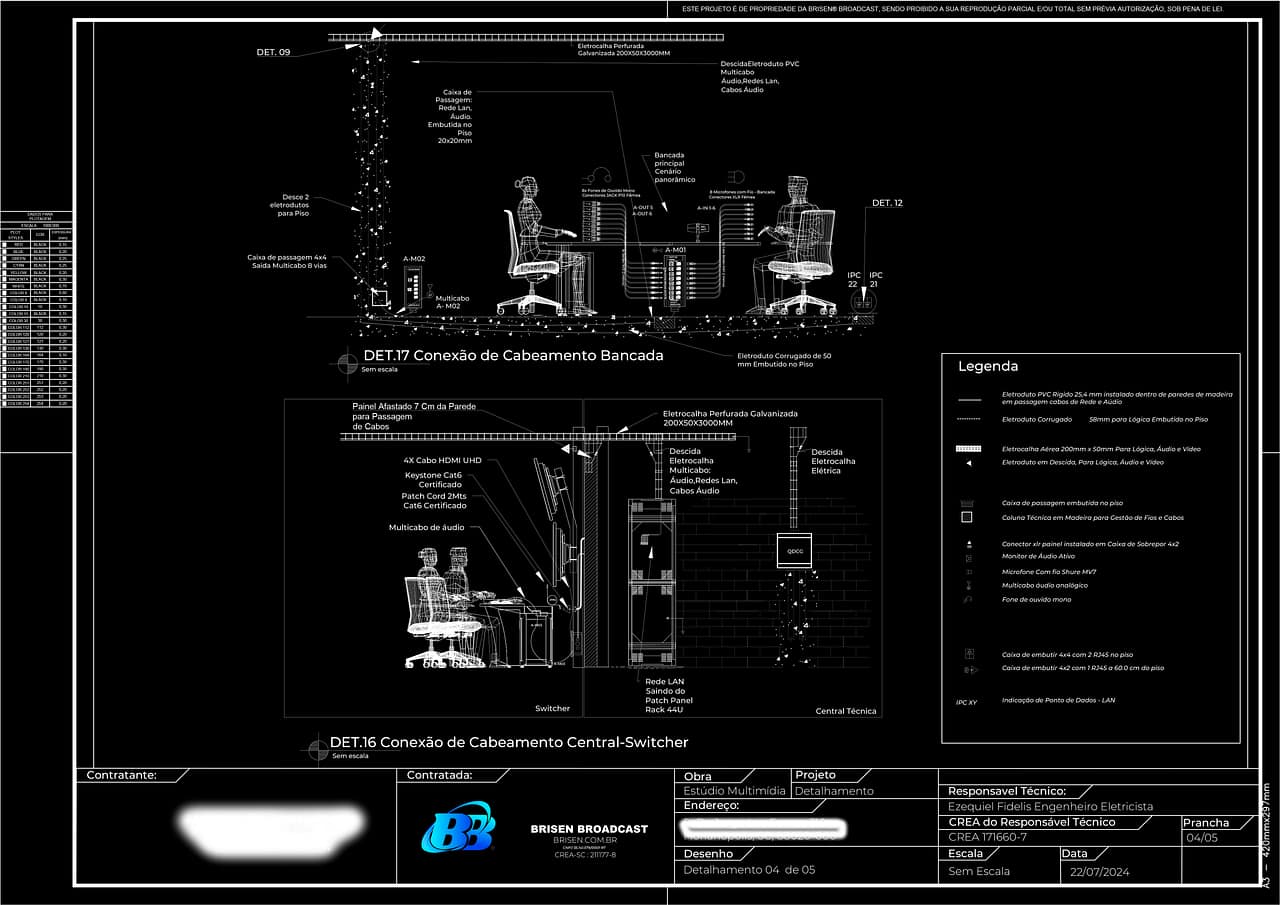Select the microphone symbol above the bancada
Viewport: 1280px width, 905px height.
738,177
